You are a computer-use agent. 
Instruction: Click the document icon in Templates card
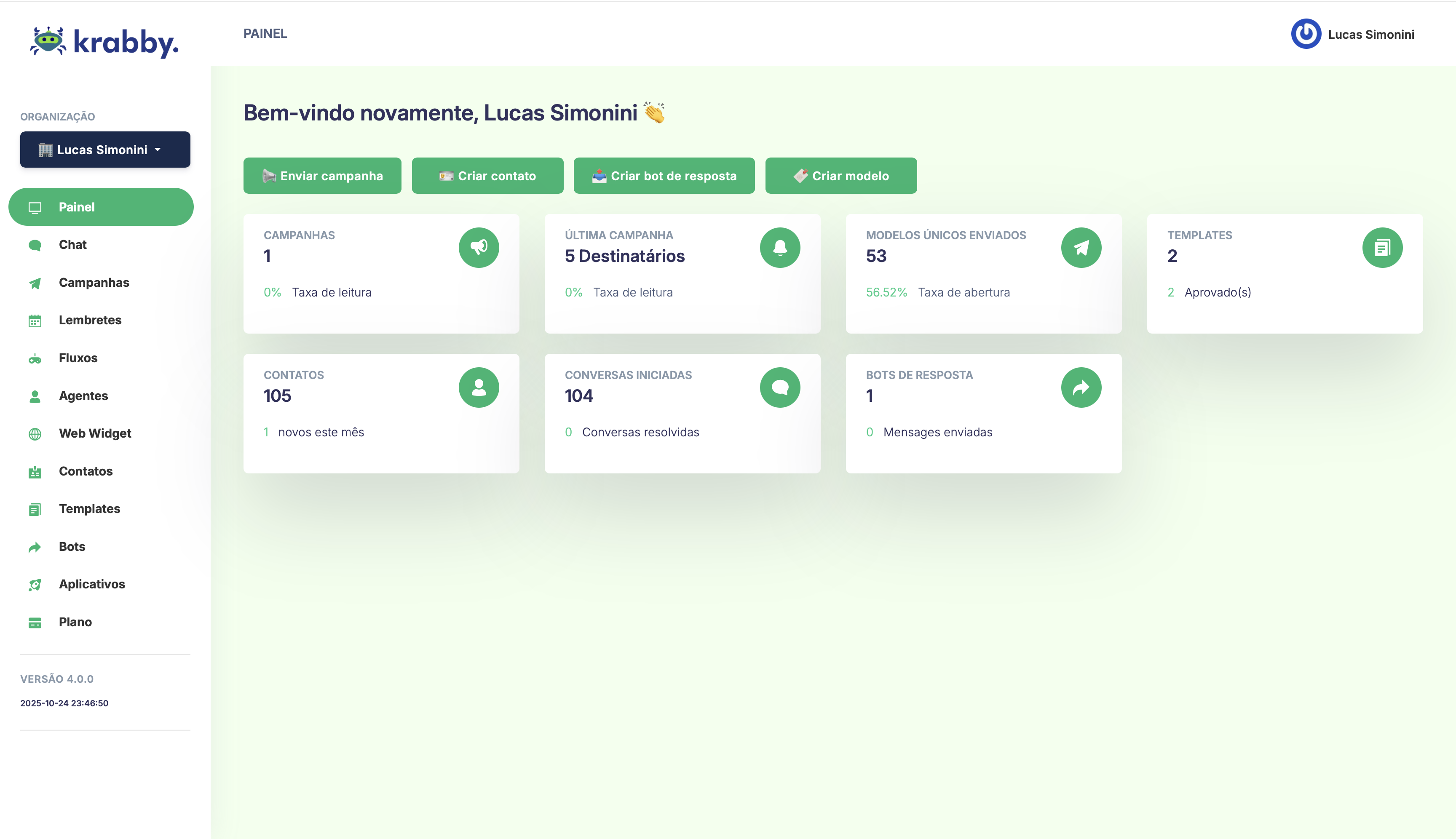point(1382,248)
